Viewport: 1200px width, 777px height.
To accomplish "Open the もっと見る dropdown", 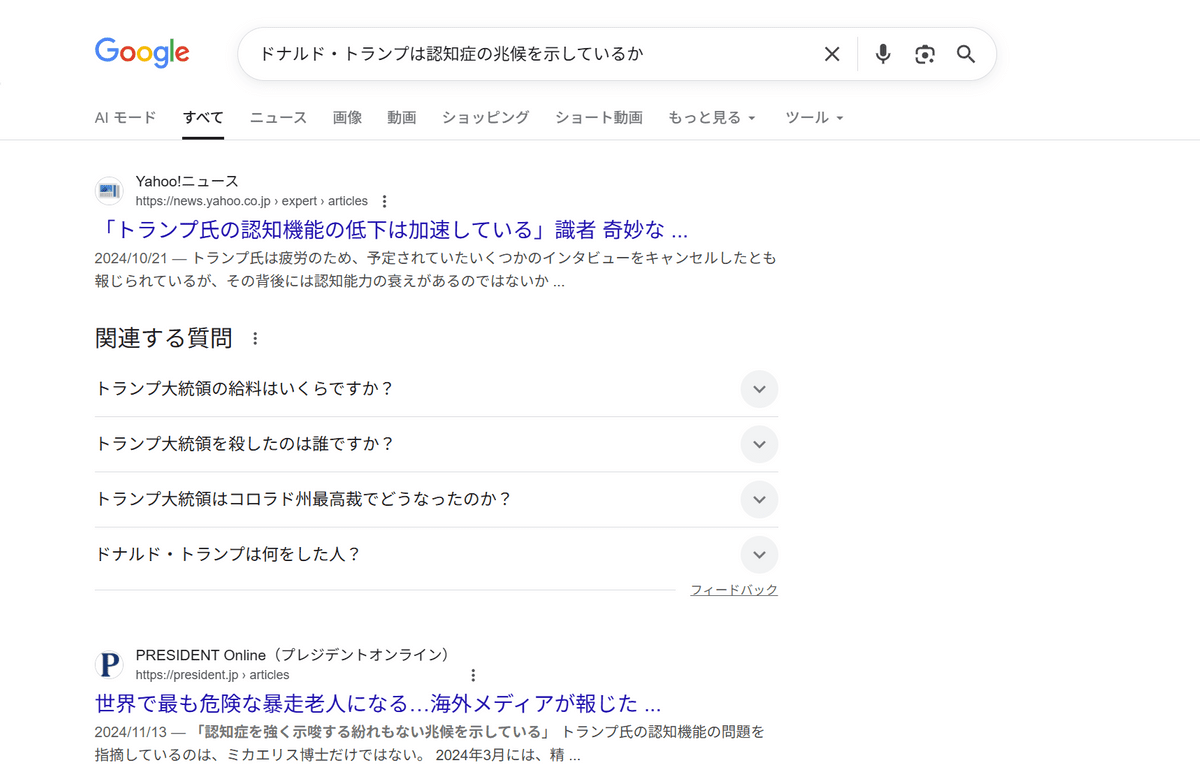I will pyautogui.click(x=712, y=118).
